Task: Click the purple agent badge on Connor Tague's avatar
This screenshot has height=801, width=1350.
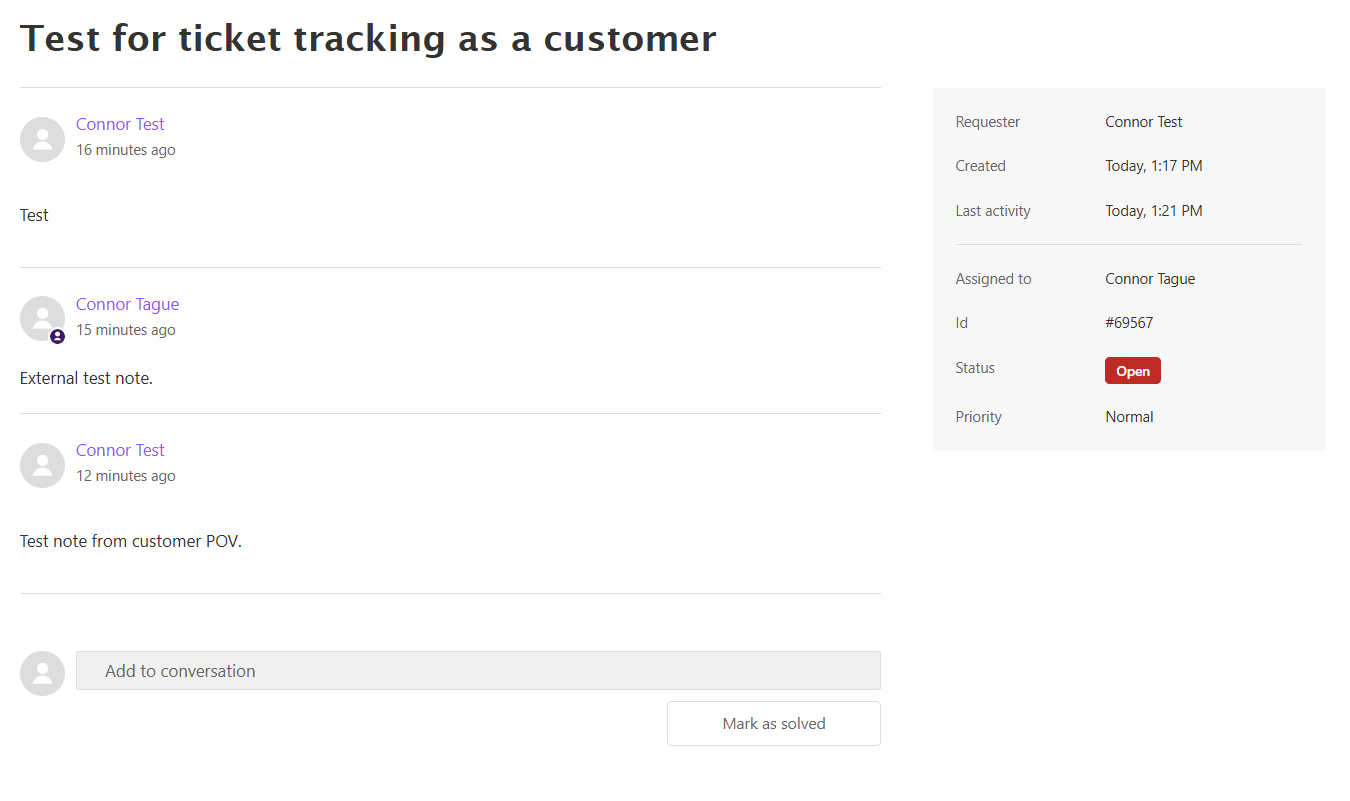Action: 57,337
